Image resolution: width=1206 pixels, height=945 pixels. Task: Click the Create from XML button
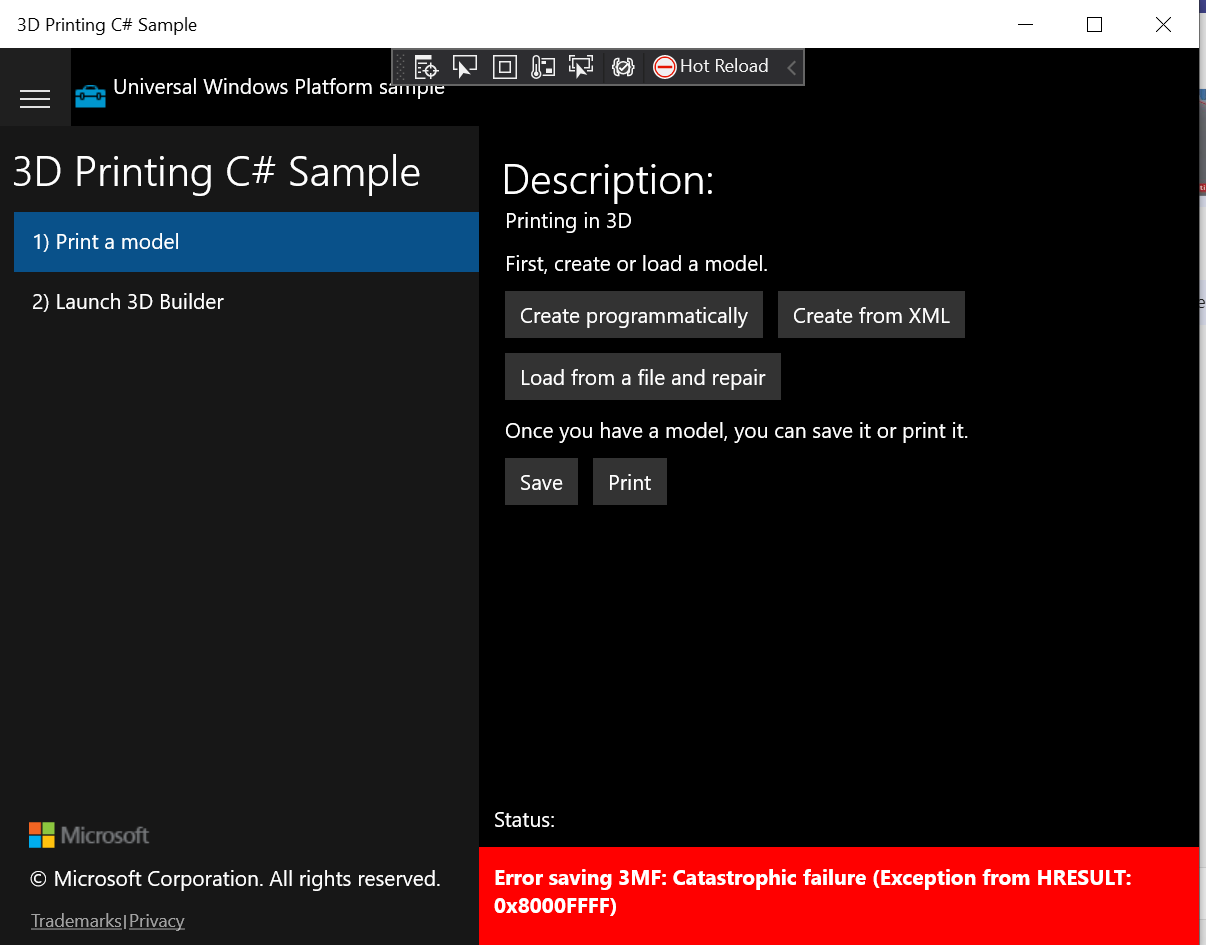(870, 314)
